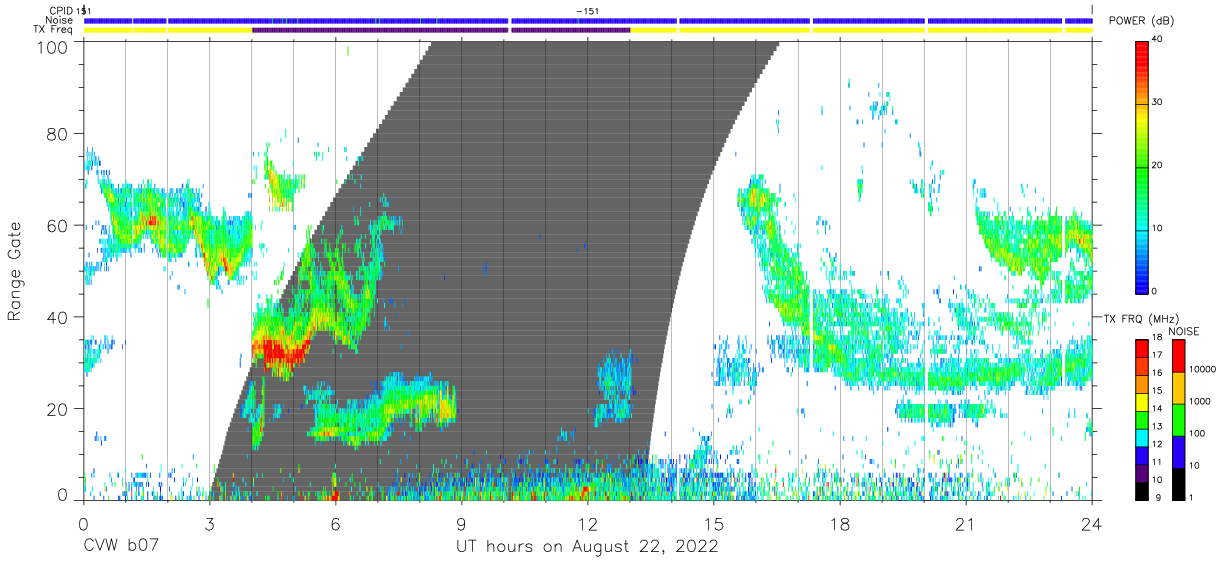This screenshot has height=567, width=1228.
Task: Click the 18 tick on the UT hours axis
Action: [840, 522]
